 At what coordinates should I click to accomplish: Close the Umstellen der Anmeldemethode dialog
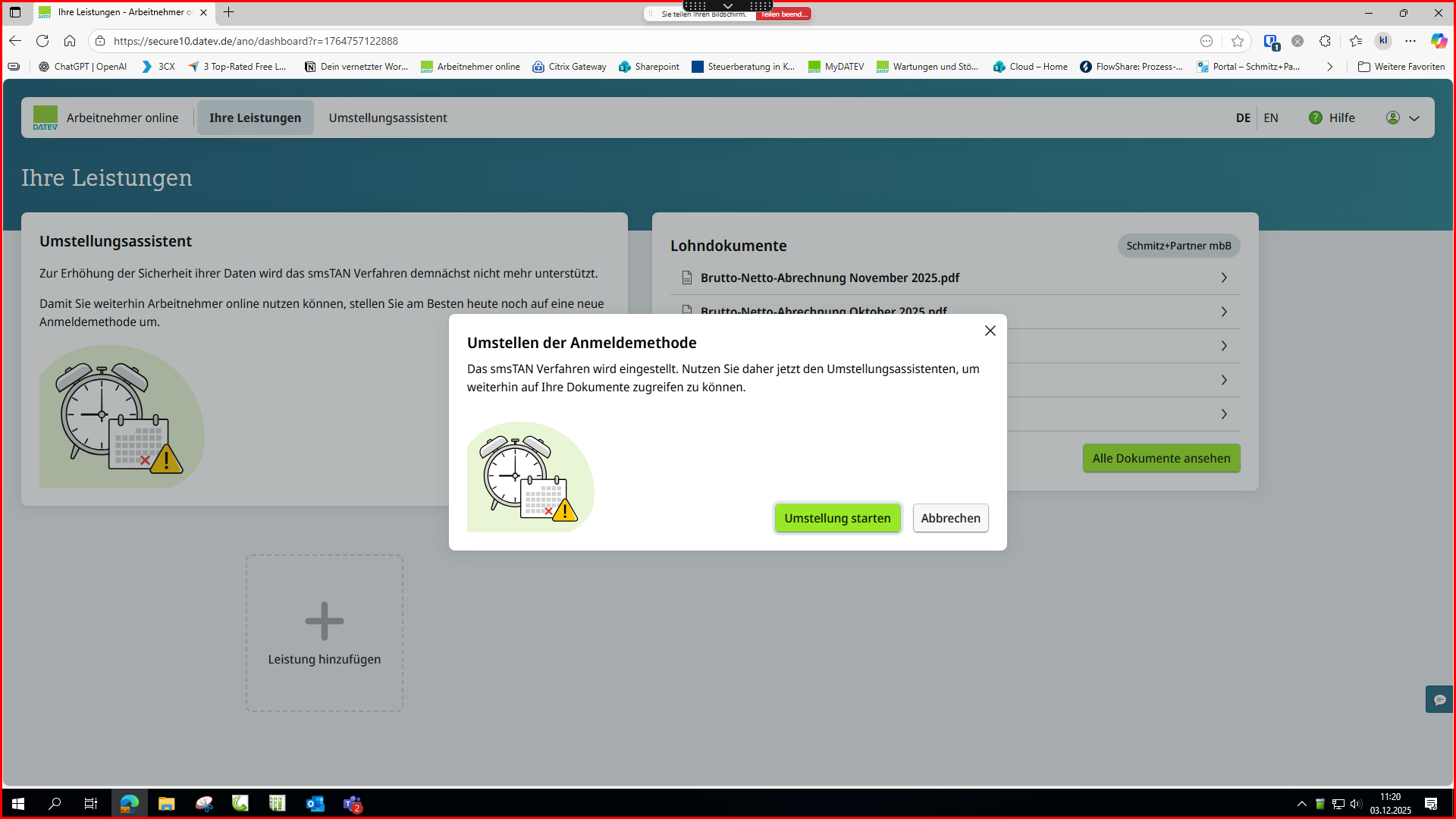click(990, 331)
